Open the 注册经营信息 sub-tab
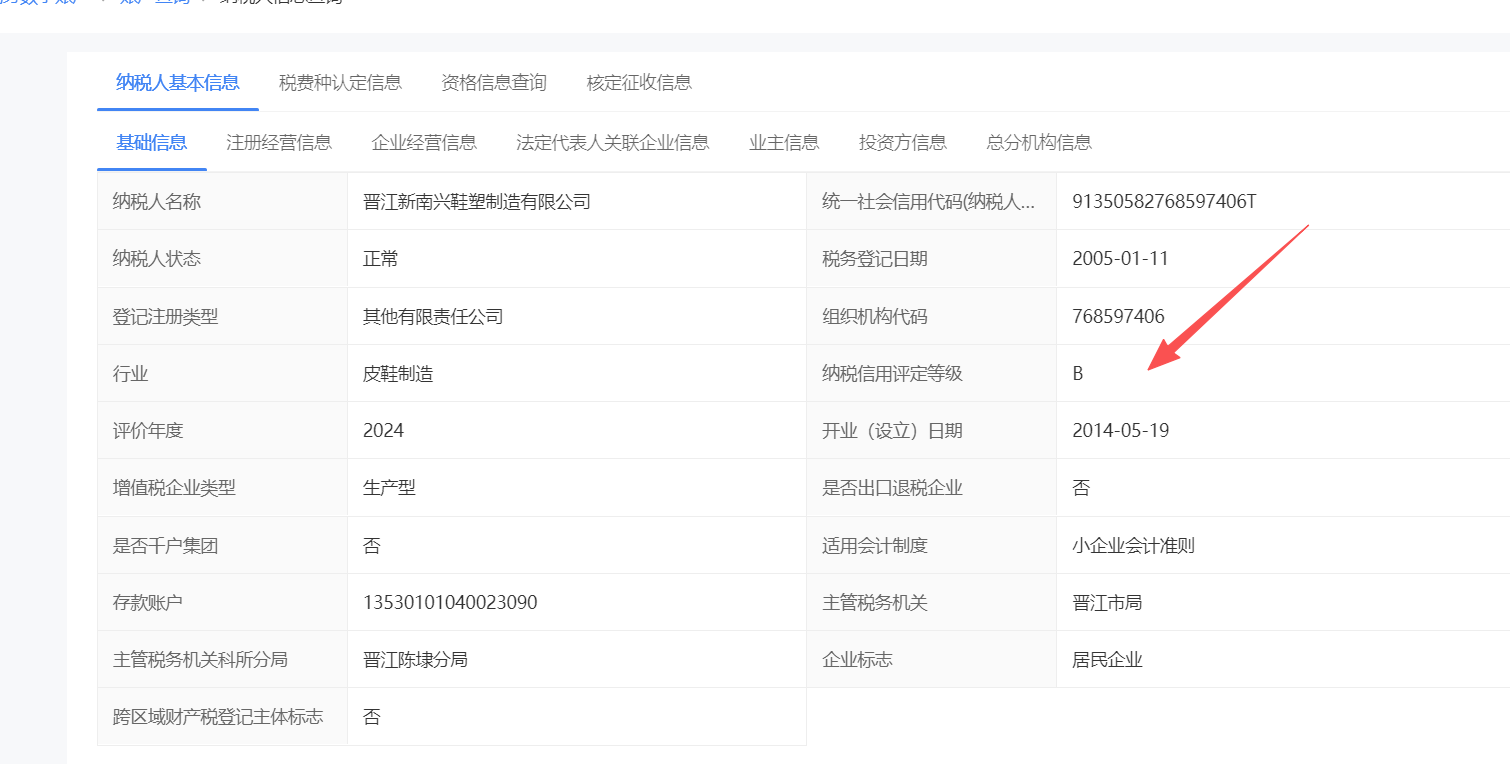The height and width of the screenshot is (764, 1510). pyautogui.click(x=279, y=143)
